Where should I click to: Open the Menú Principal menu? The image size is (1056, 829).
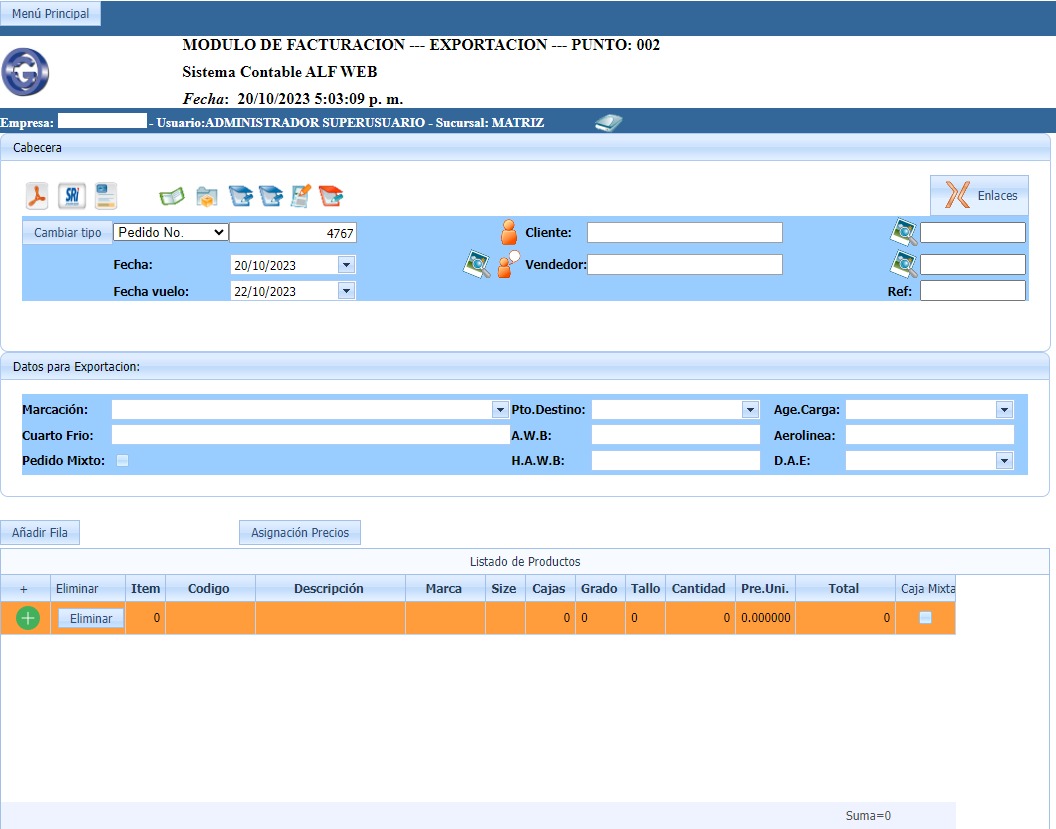(x=50, y=14)
